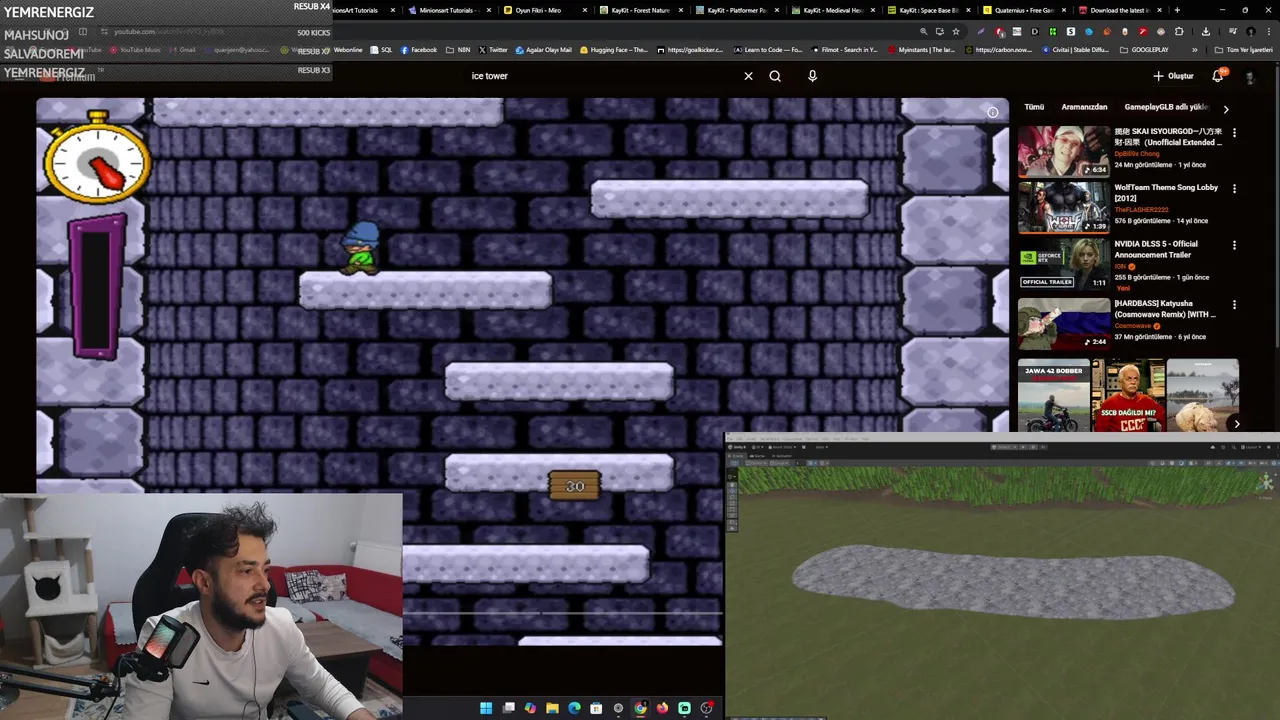The image size is (1280, 720).
Task: Expand the bookmarks bar overflow chevron
Action: pyautogui.click(x=1195, y=50)
